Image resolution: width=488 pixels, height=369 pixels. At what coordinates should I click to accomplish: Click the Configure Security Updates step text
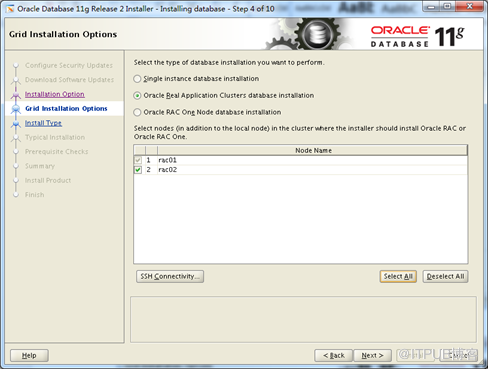69,65
